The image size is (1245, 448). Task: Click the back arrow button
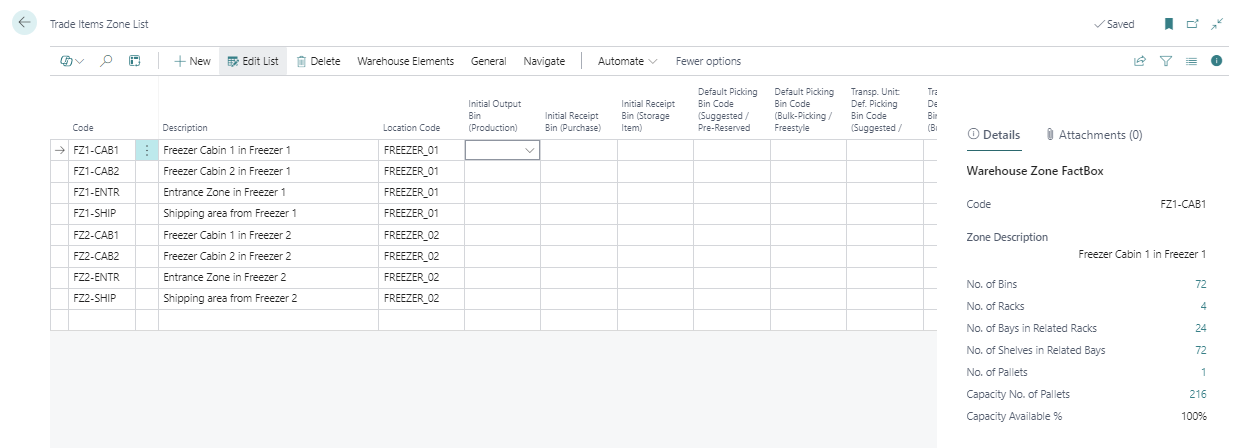(x=24, y=23)
